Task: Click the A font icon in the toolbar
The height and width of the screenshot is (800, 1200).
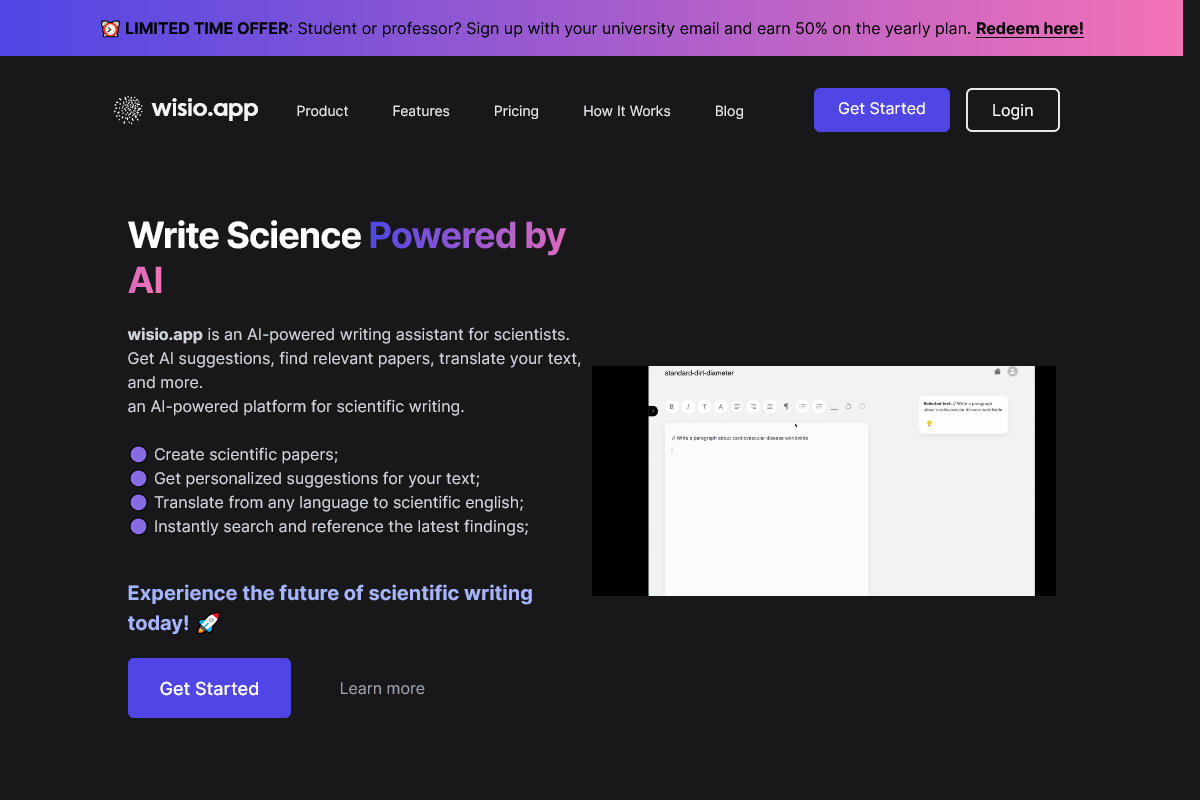Action: tap(721, 406)
